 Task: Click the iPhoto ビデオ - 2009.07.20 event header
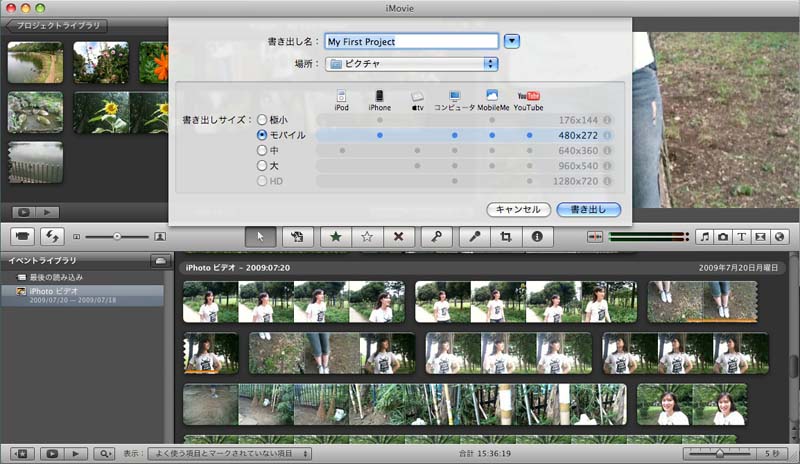237,267
